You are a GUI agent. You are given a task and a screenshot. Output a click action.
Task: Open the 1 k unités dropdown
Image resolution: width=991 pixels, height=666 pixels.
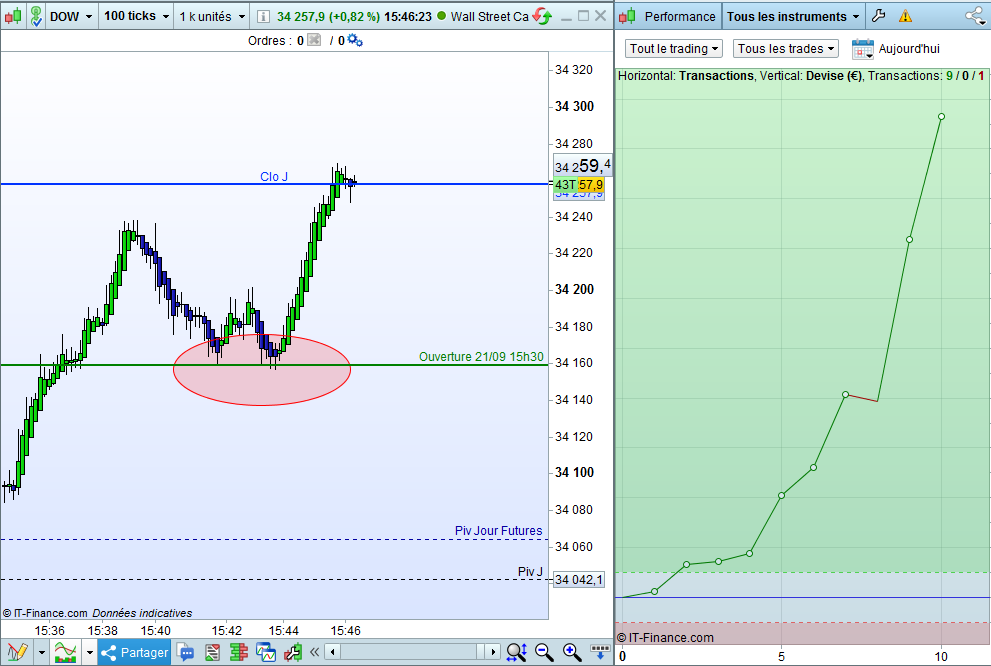(x=212, y=16)
